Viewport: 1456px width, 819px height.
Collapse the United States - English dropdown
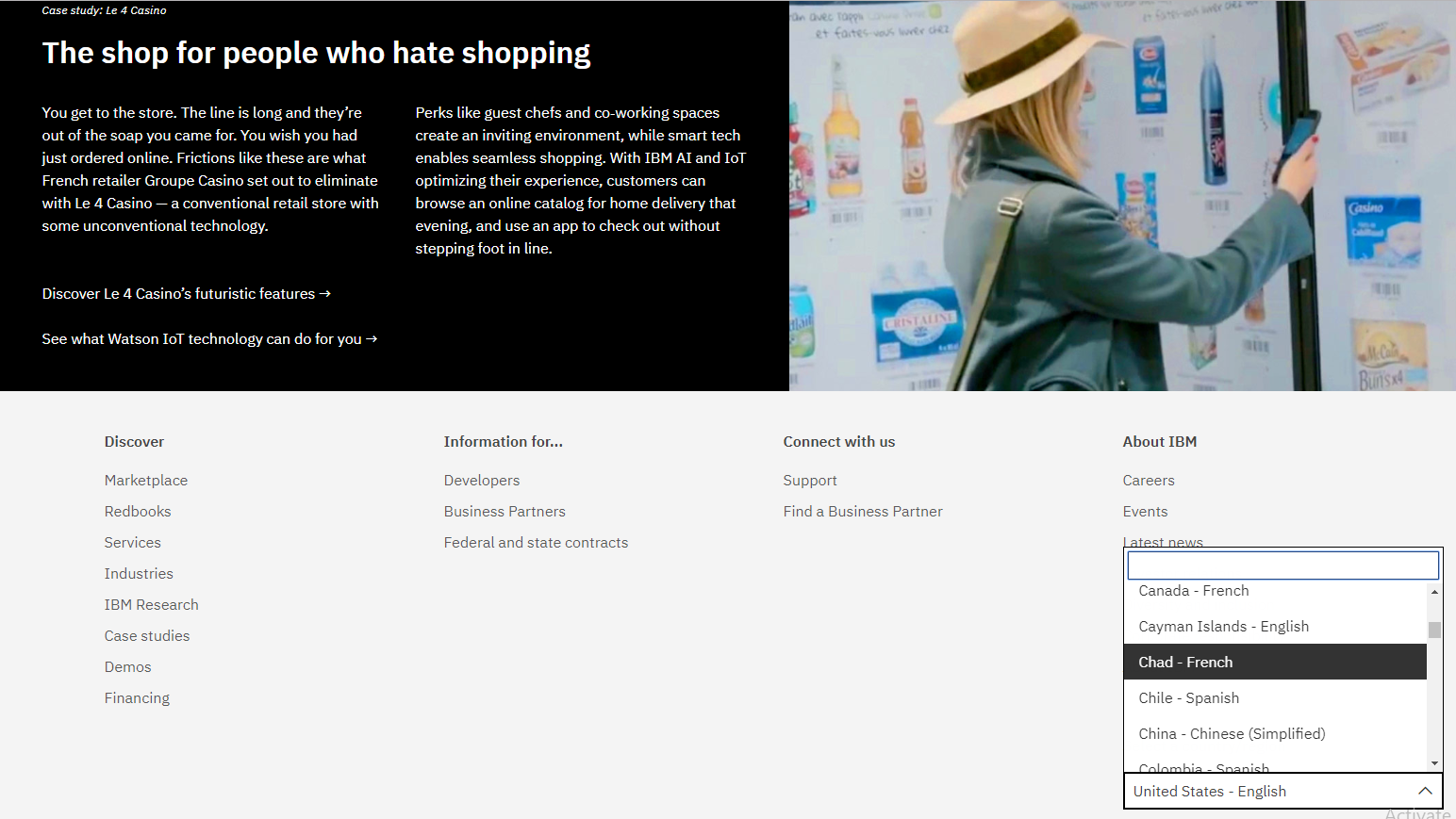pyautogui.click(x=1283, y=792)
